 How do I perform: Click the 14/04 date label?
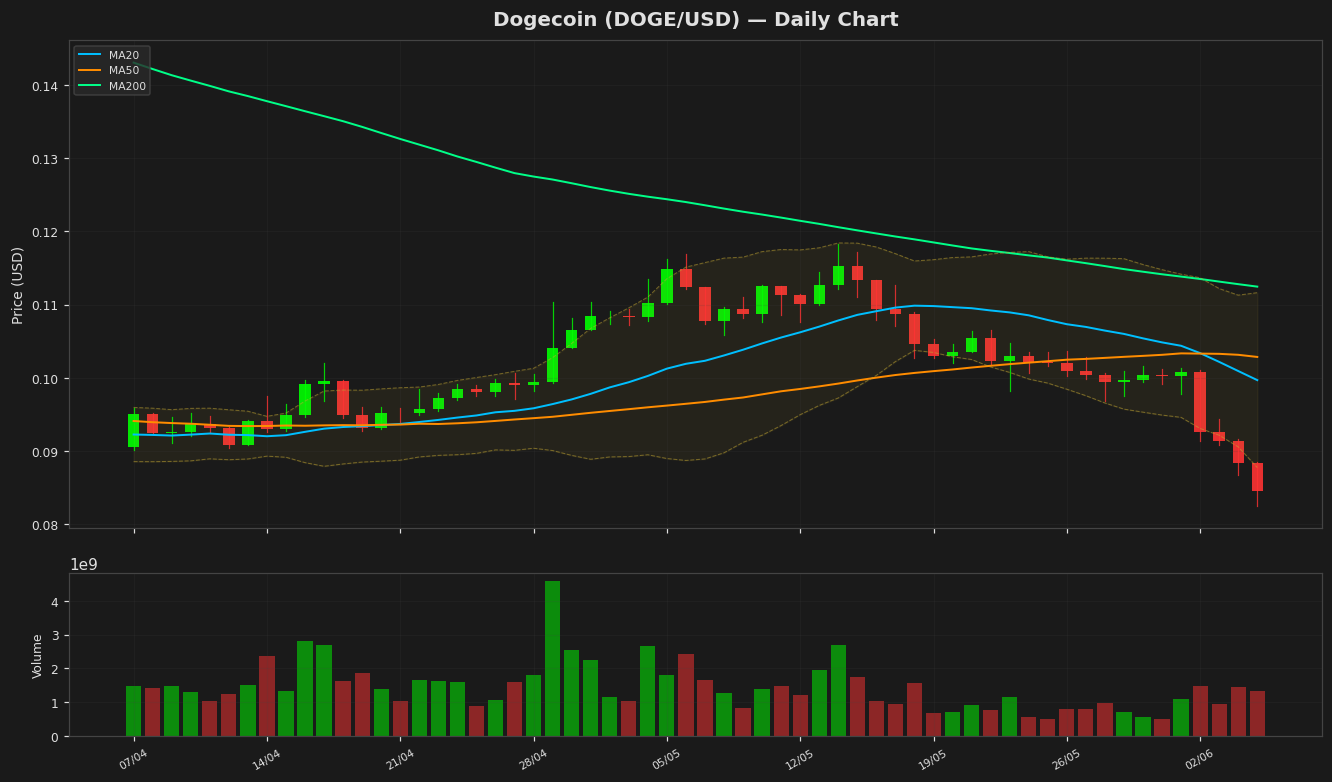pos(267,759)
